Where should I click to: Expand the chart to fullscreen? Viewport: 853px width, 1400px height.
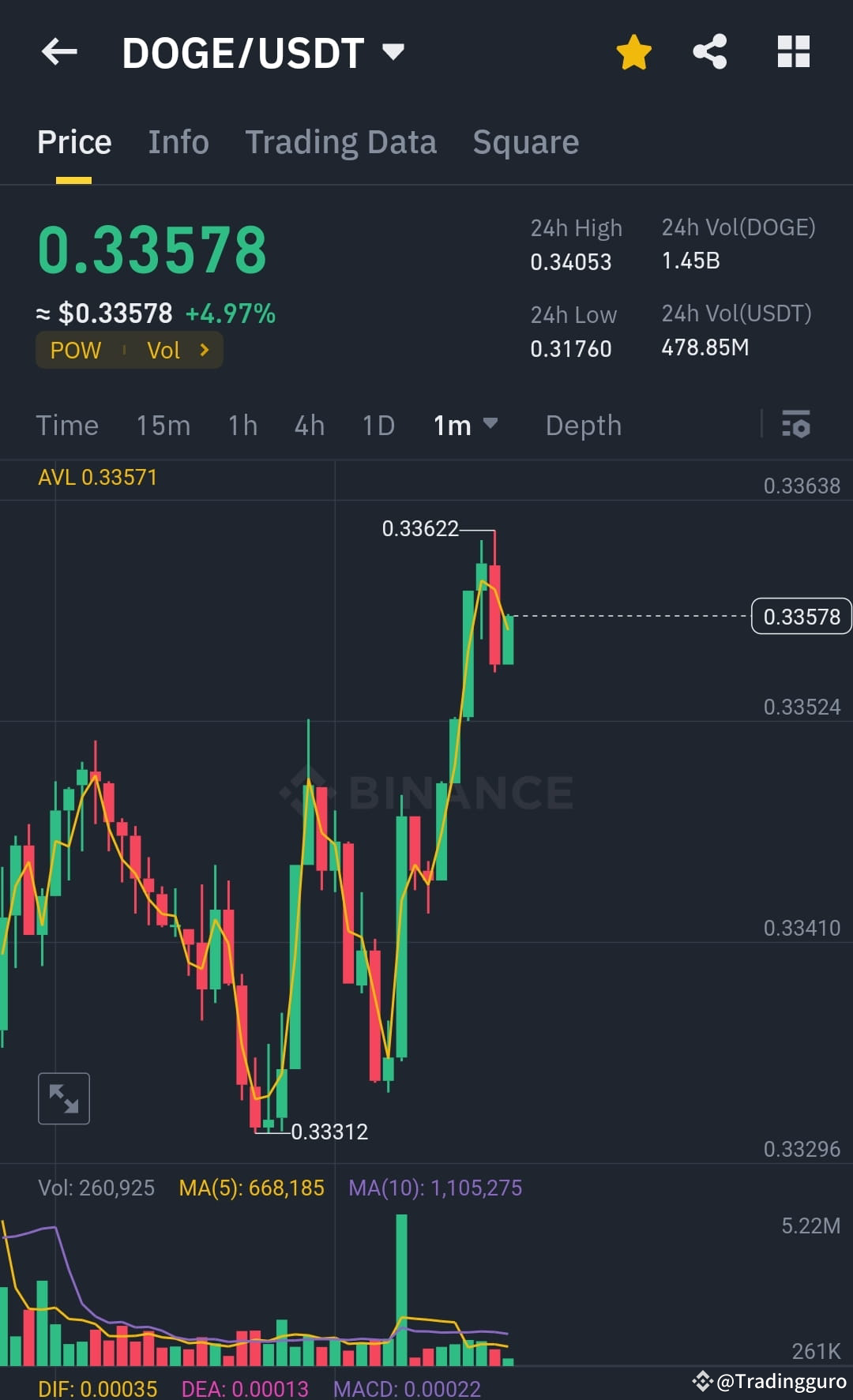pos(63,1098)
